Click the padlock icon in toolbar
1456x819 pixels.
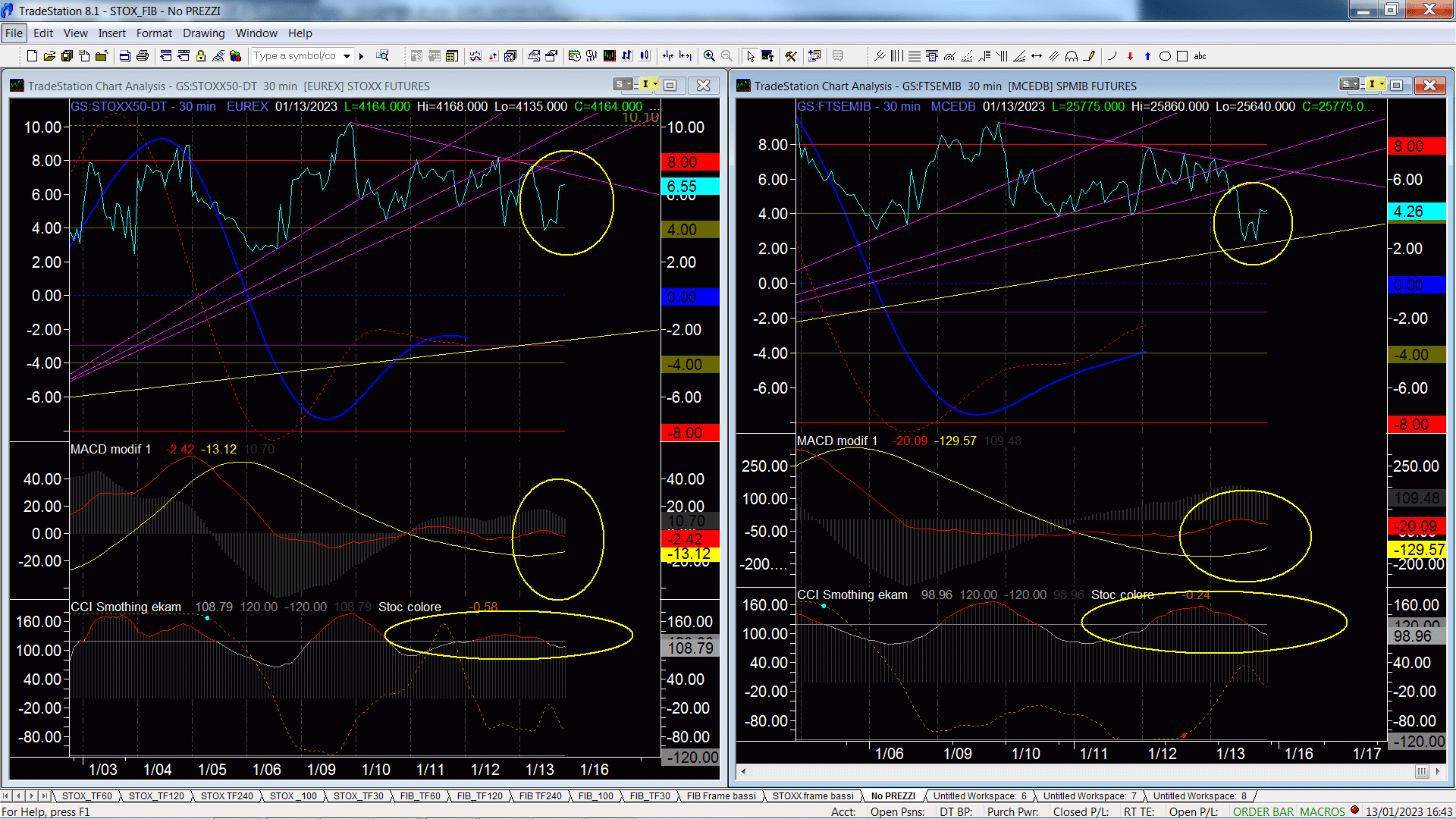201,55
